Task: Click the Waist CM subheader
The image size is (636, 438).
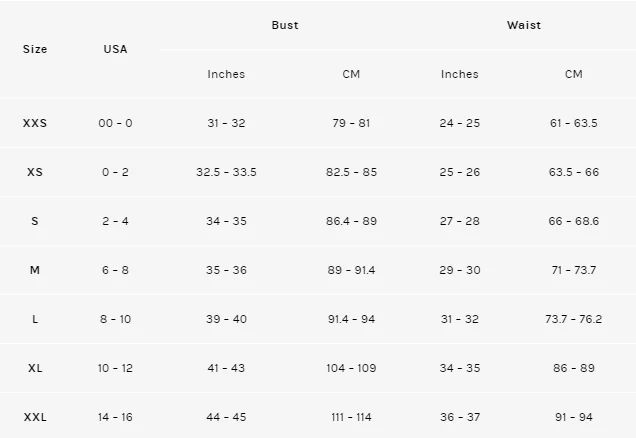Action: click(574, 74)
